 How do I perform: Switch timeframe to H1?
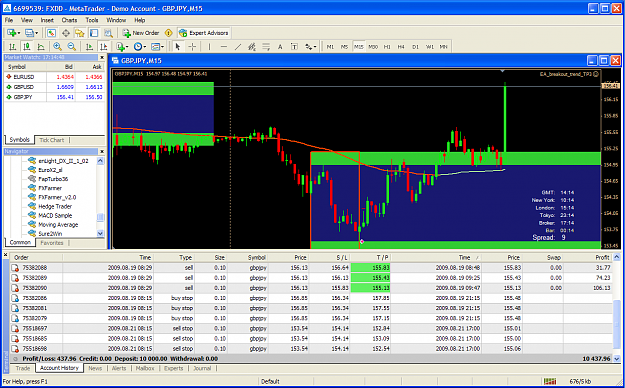click(x=387, y=47)
